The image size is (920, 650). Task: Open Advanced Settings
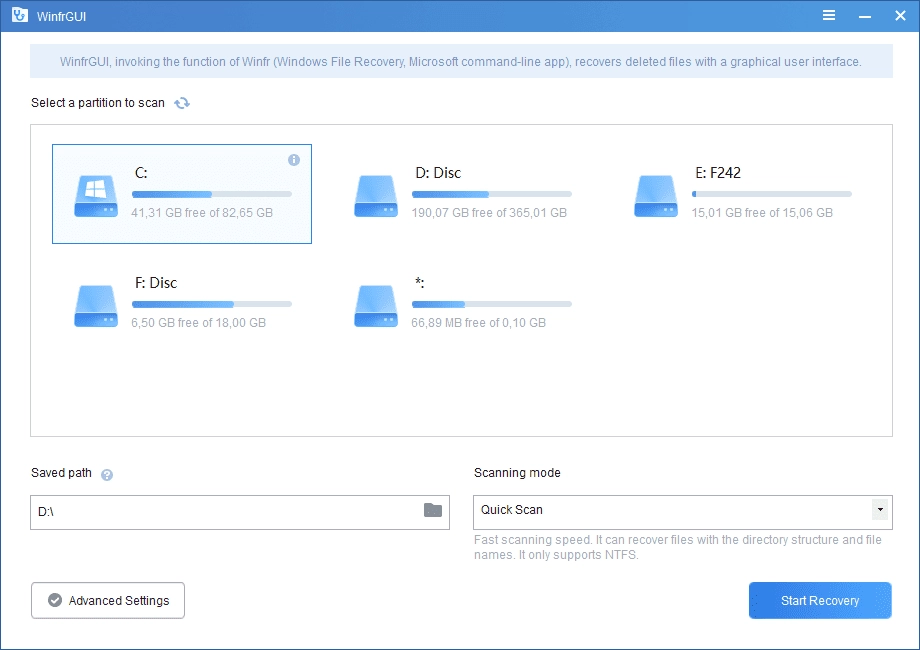coord(108,600)
